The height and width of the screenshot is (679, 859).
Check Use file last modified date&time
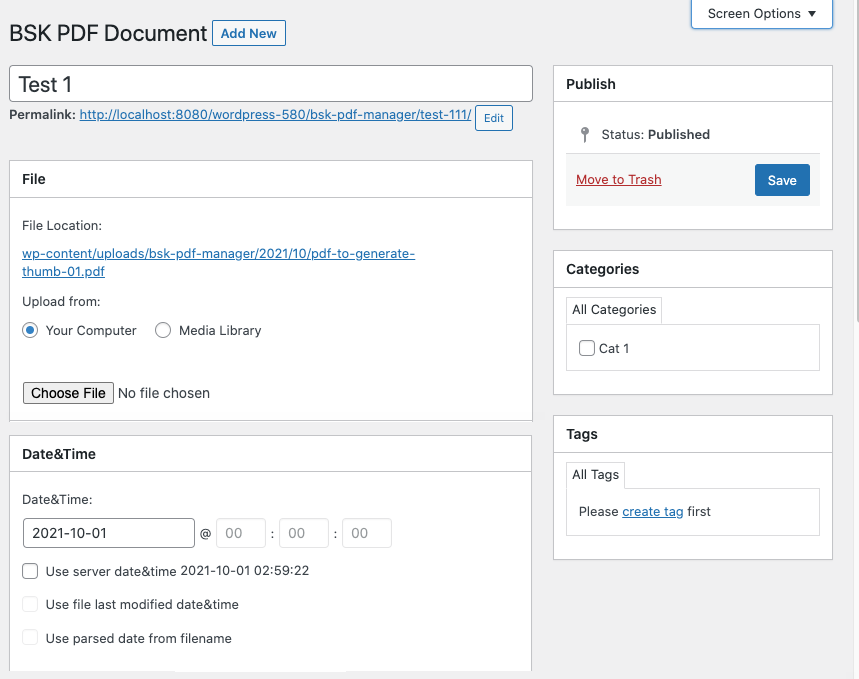point(30,604)
